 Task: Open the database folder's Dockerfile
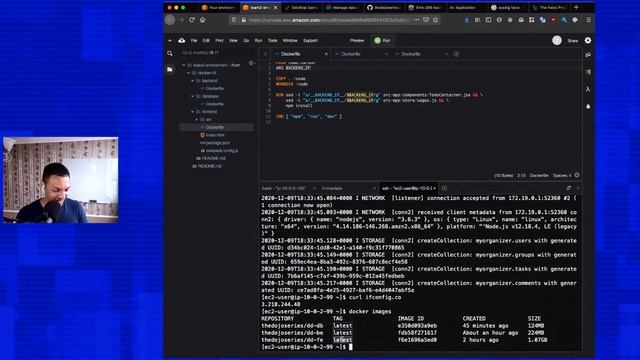point(214,104)
